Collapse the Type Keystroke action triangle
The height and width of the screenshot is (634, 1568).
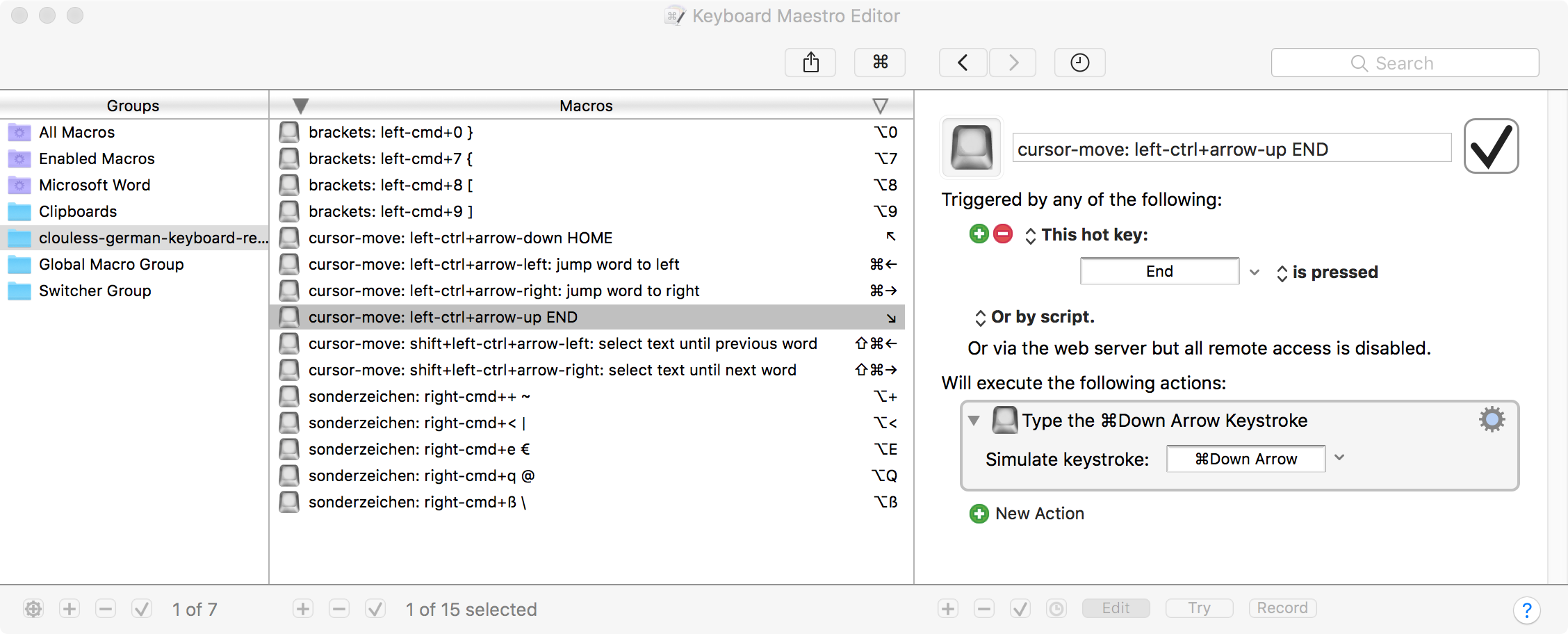[x=974, y=421]
